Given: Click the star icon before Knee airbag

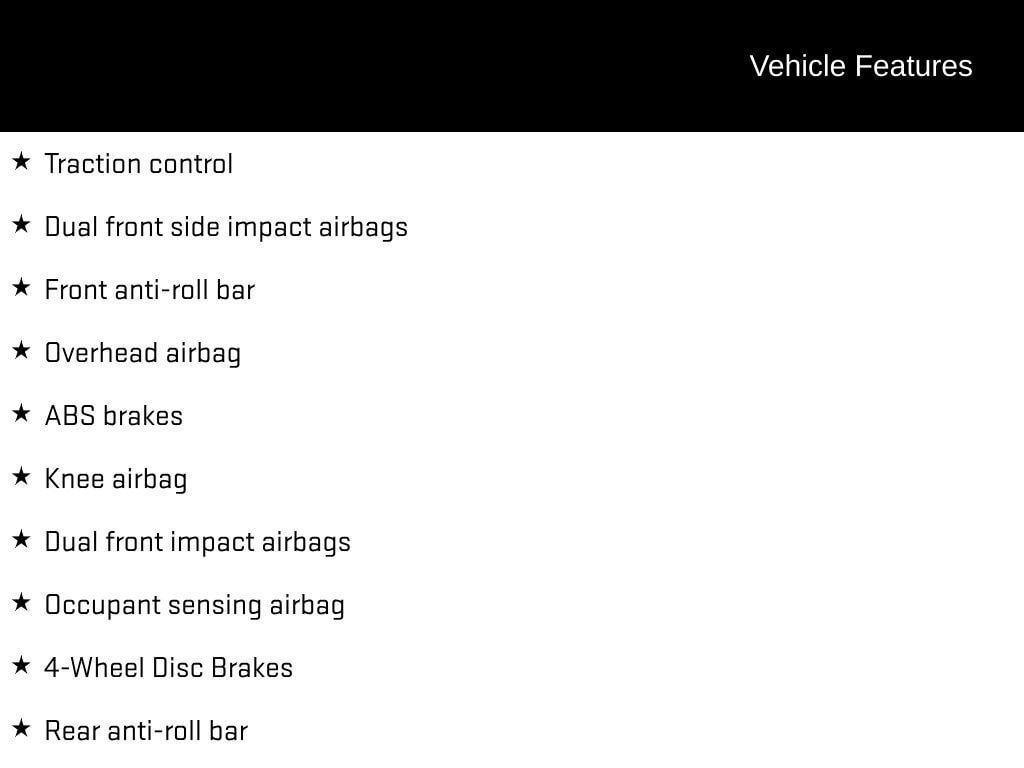Looking at the screenshot, I should coord(21,476).
